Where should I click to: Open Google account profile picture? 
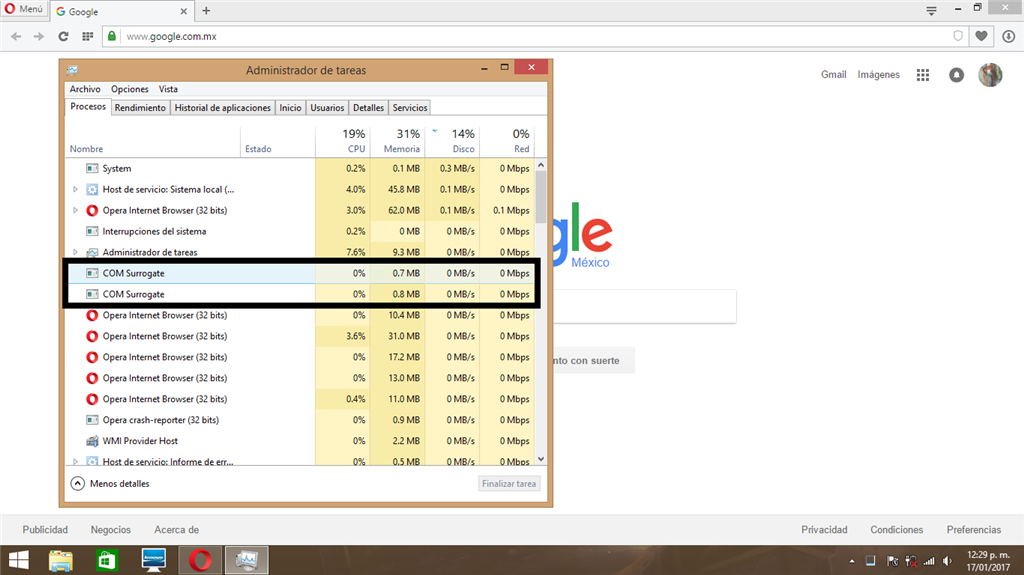(990, 75)
